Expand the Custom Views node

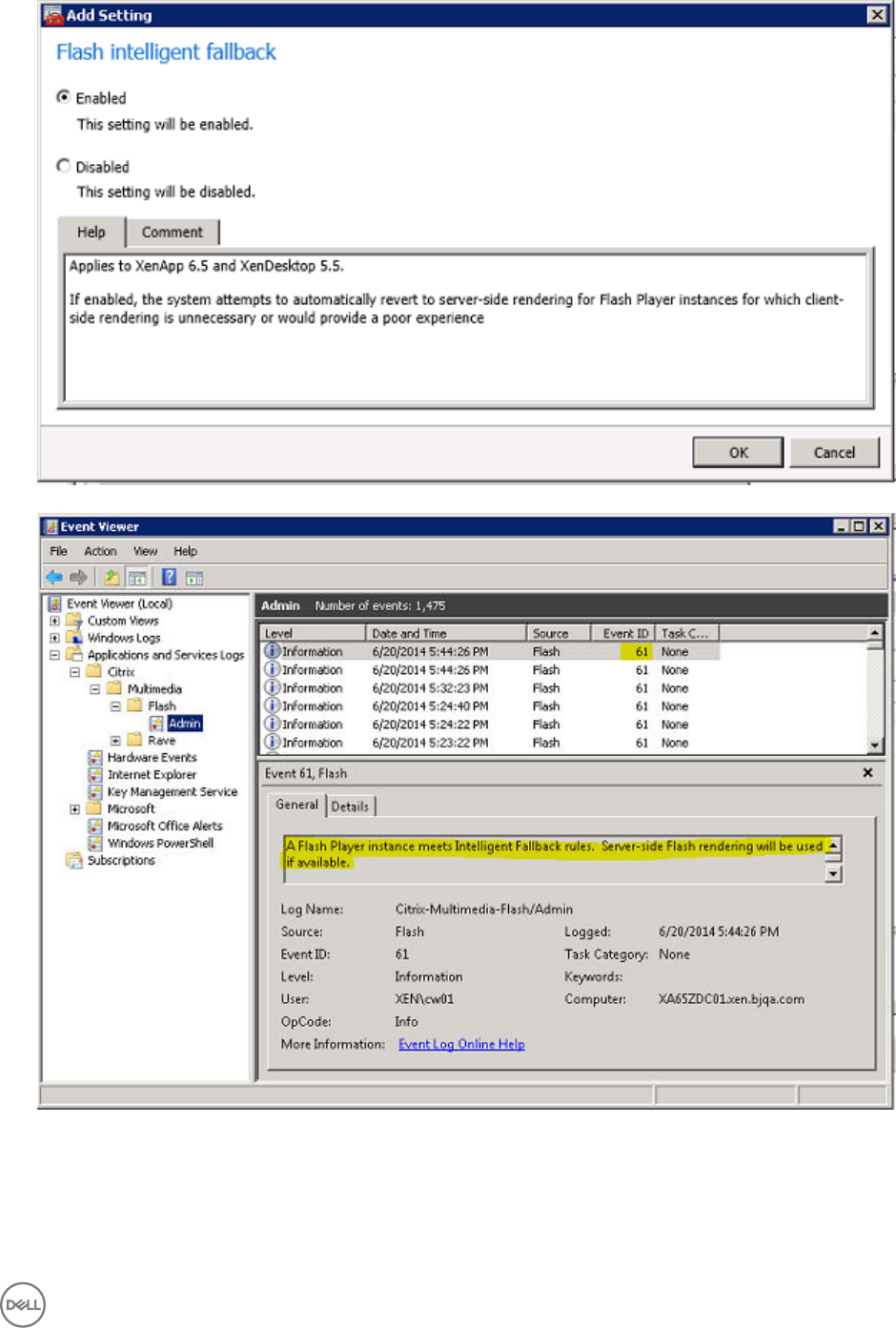tap(54, 621)
